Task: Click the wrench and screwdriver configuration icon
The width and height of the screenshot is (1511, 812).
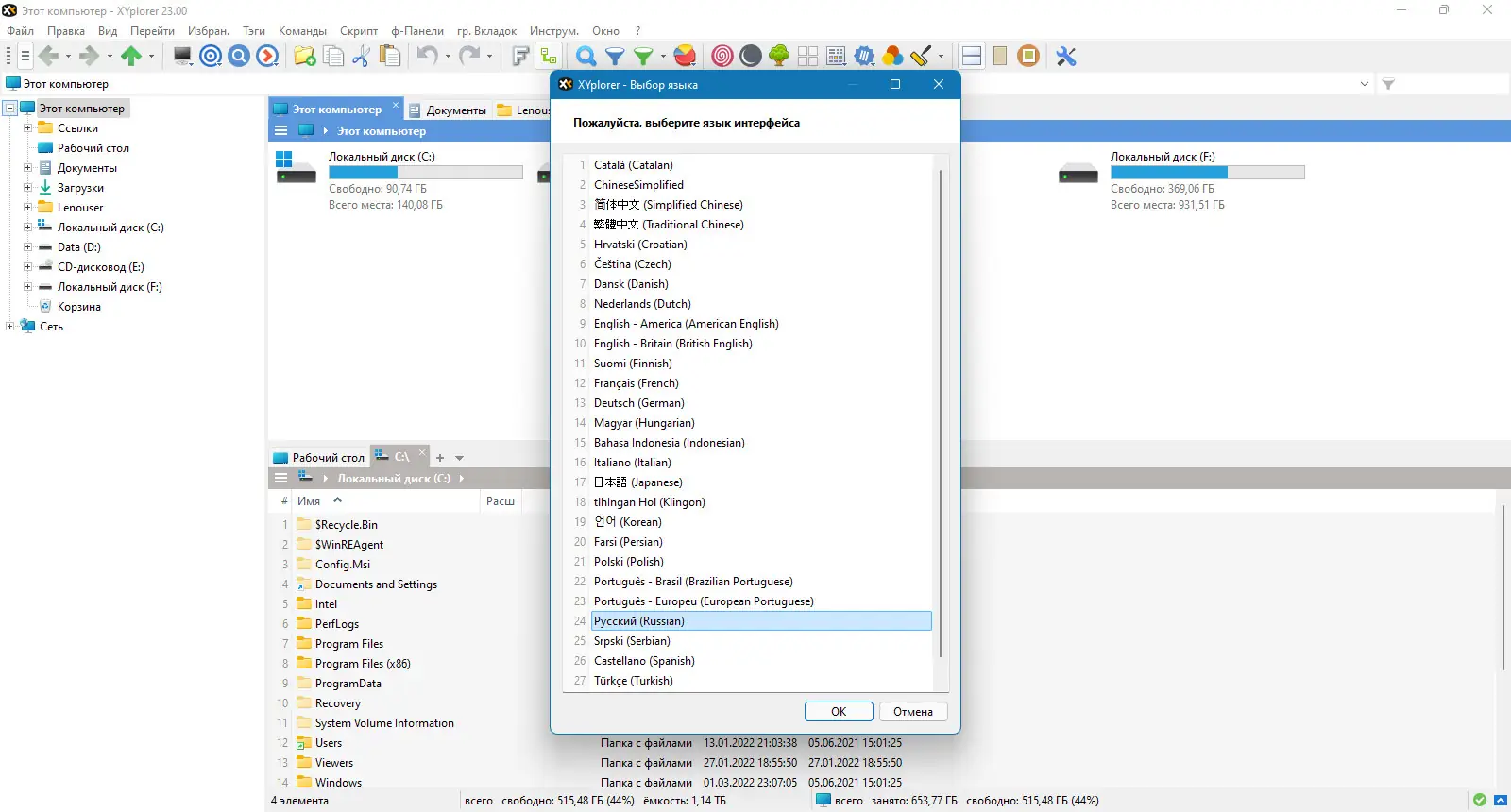Action: [x=1066, y=57]
